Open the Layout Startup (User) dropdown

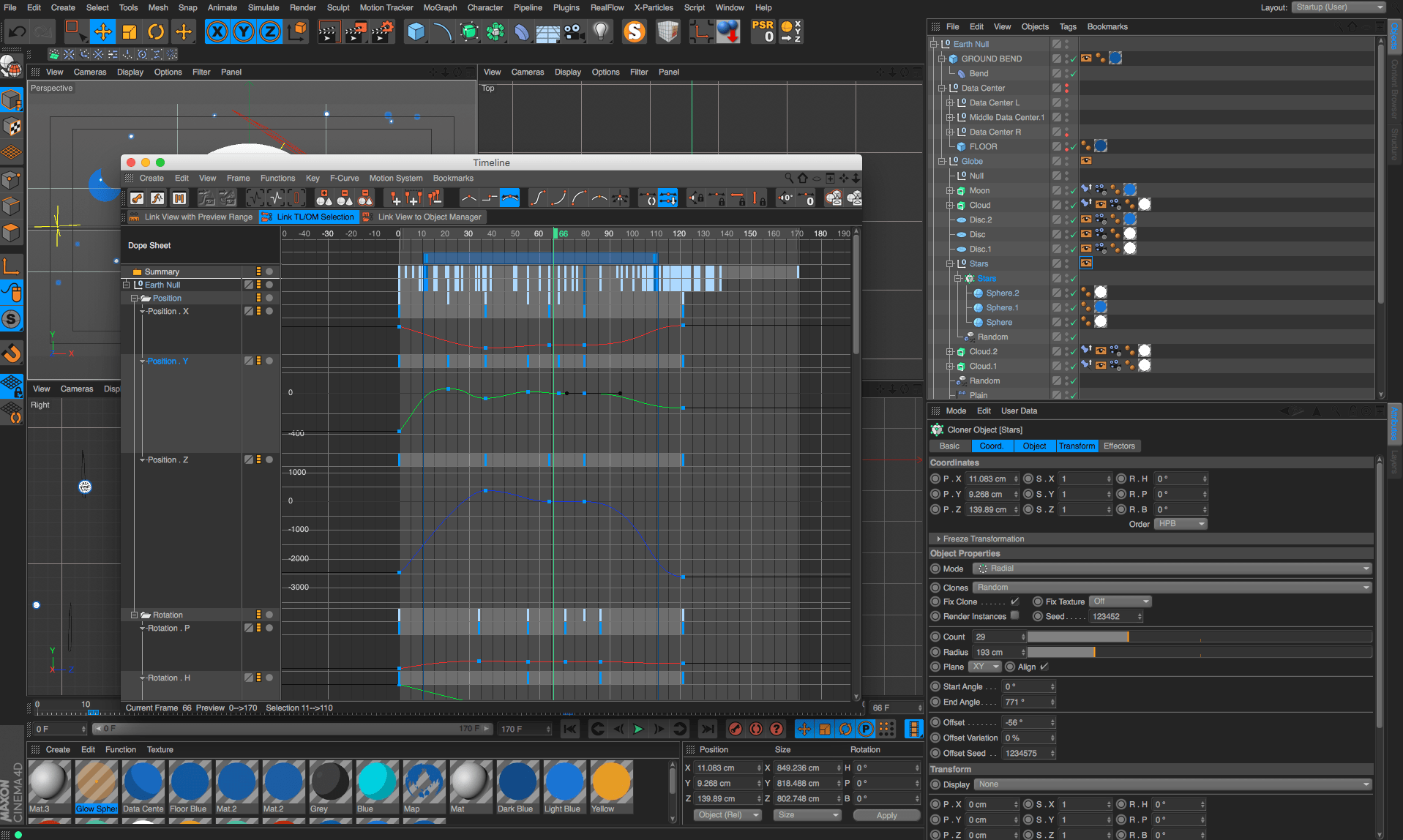[1339, 7]
